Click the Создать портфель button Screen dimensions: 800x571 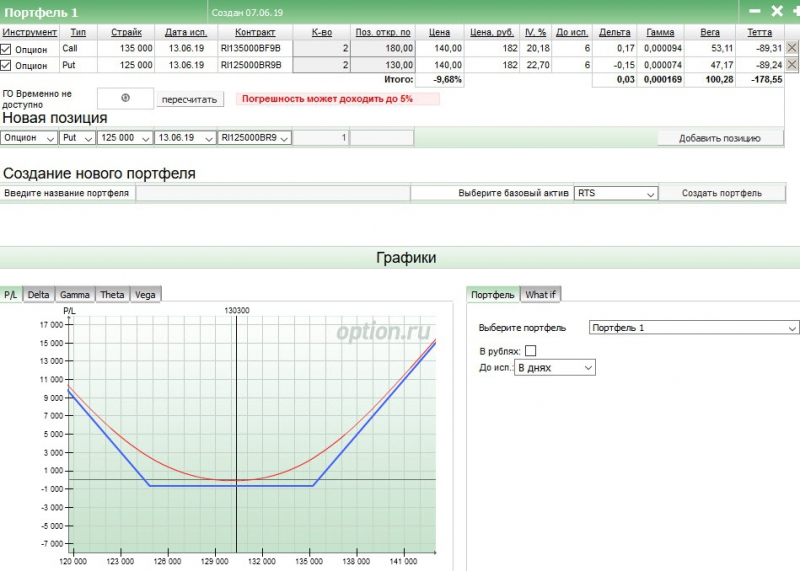[x=721, y=193]
